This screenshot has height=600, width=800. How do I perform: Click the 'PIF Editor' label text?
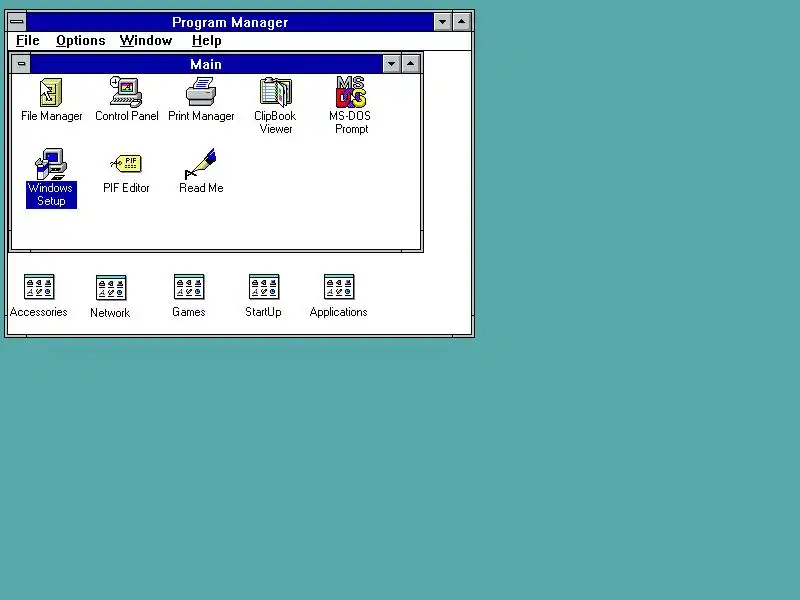[x=126, y=188]
